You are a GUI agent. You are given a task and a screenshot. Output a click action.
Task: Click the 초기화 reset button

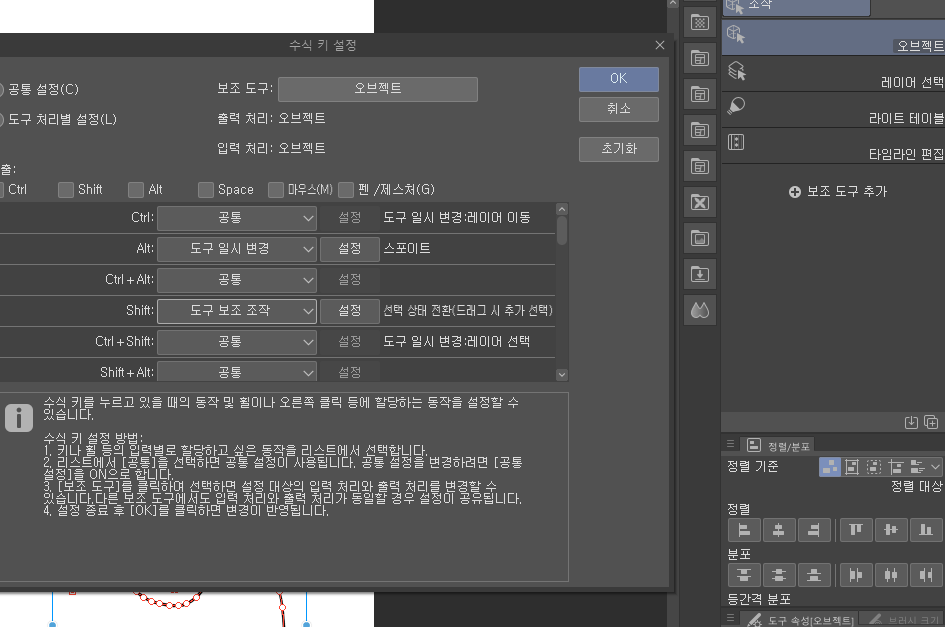point(619,150)
